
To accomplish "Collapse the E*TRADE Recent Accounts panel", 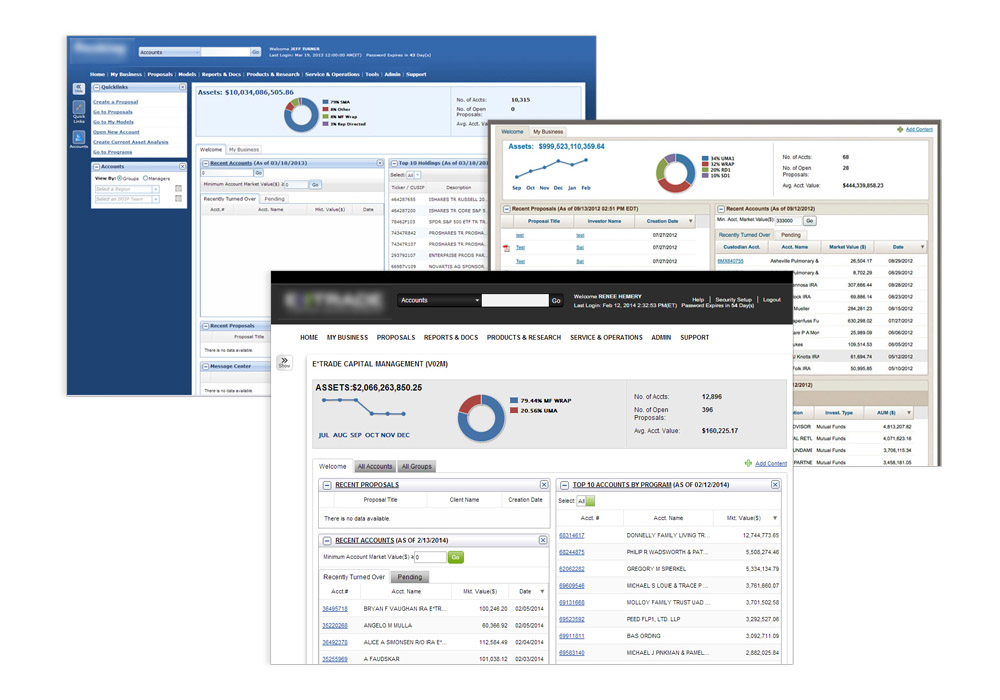I will 327,541.
